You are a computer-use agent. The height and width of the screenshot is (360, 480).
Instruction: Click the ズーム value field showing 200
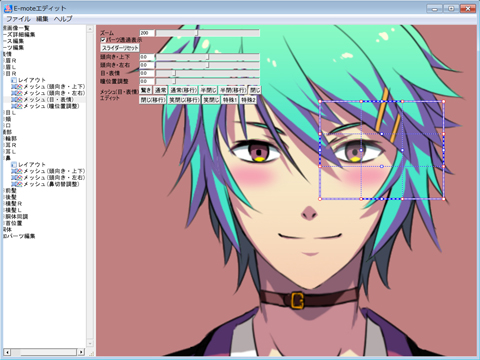(147, 33)
